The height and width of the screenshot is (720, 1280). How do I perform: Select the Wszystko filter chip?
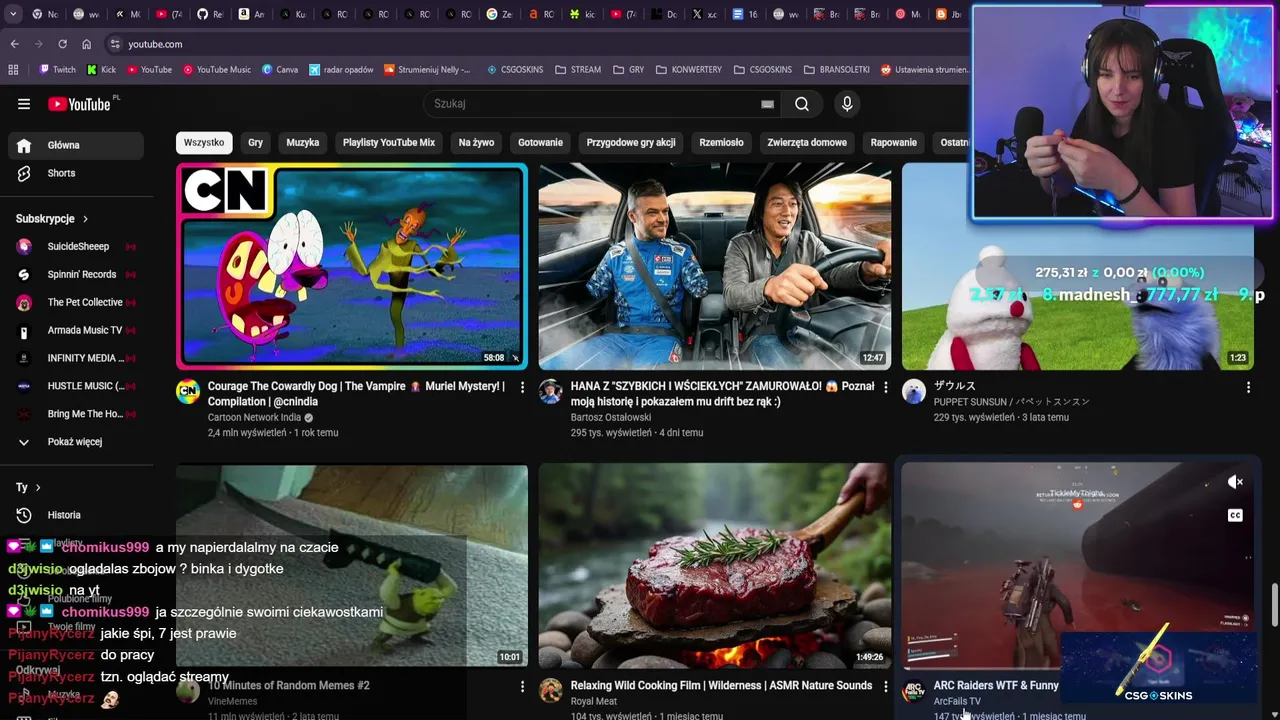tap(204, 143)
